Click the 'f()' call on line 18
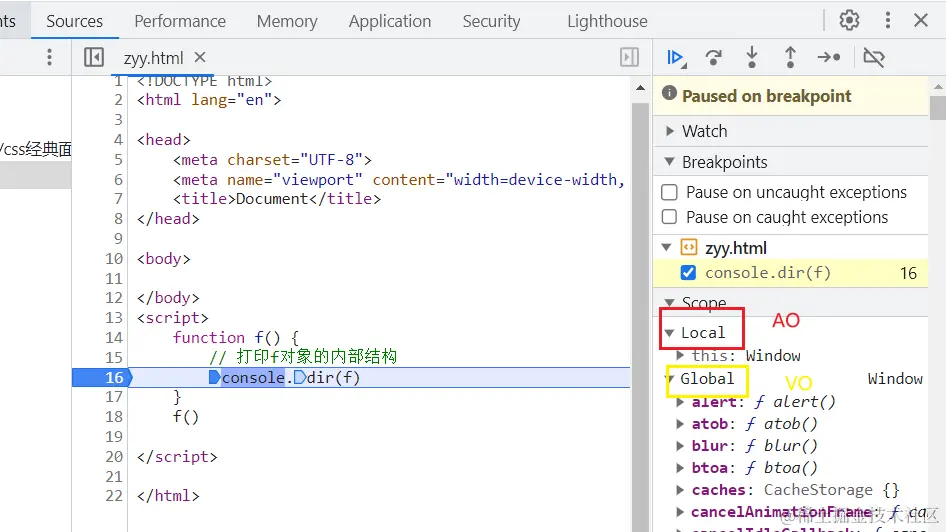Image resolution: width=946 pixels, height=532 pixels. (x=185, y=417)
